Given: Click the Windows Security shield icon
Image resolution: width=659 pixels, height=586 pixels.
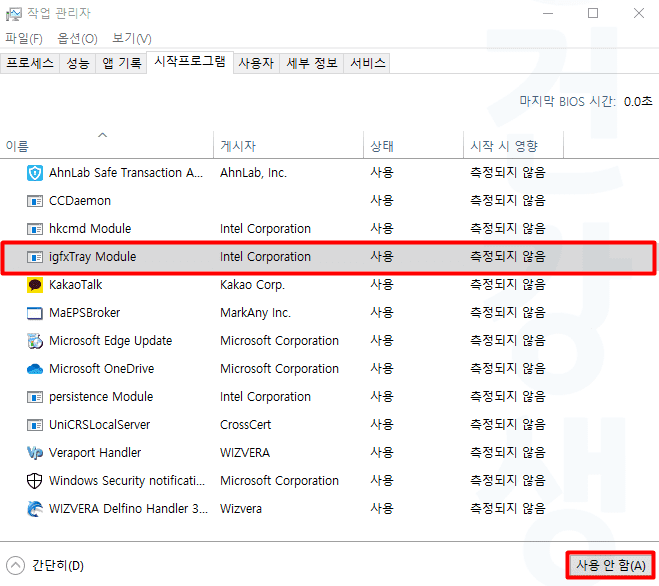Looking at the screenshot, I should click(35, 481).
